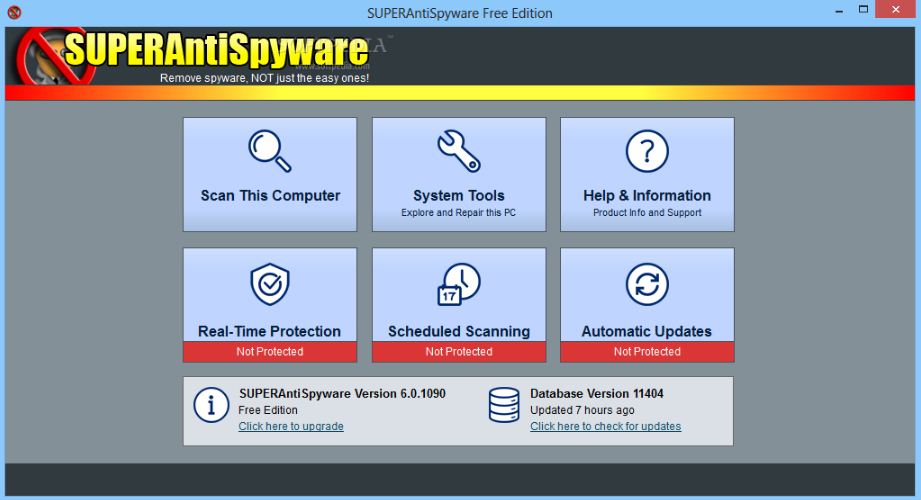Select Automatic Updates title text
Image resolution: width=921 pixels, height=500 pixels.
(647, 331)
